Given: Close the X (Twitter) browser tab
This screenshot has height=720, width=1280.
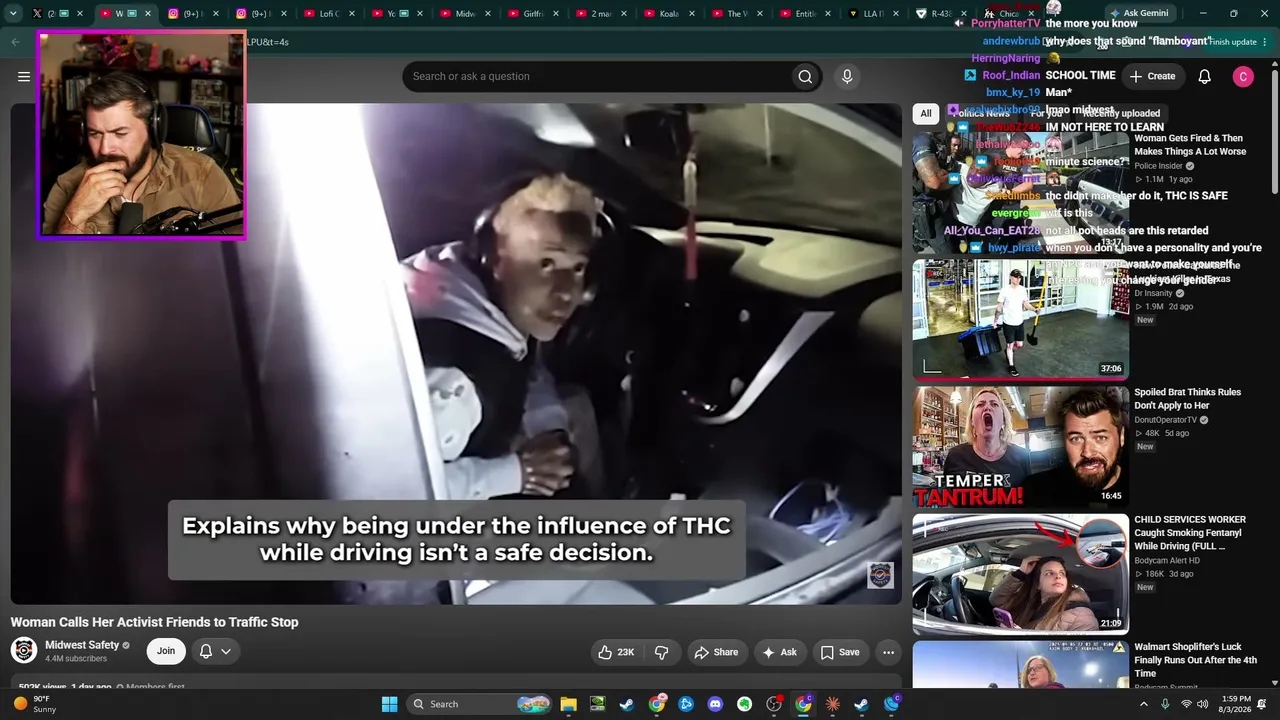Looking at the screenshot, I should click(x=79, y=14).
